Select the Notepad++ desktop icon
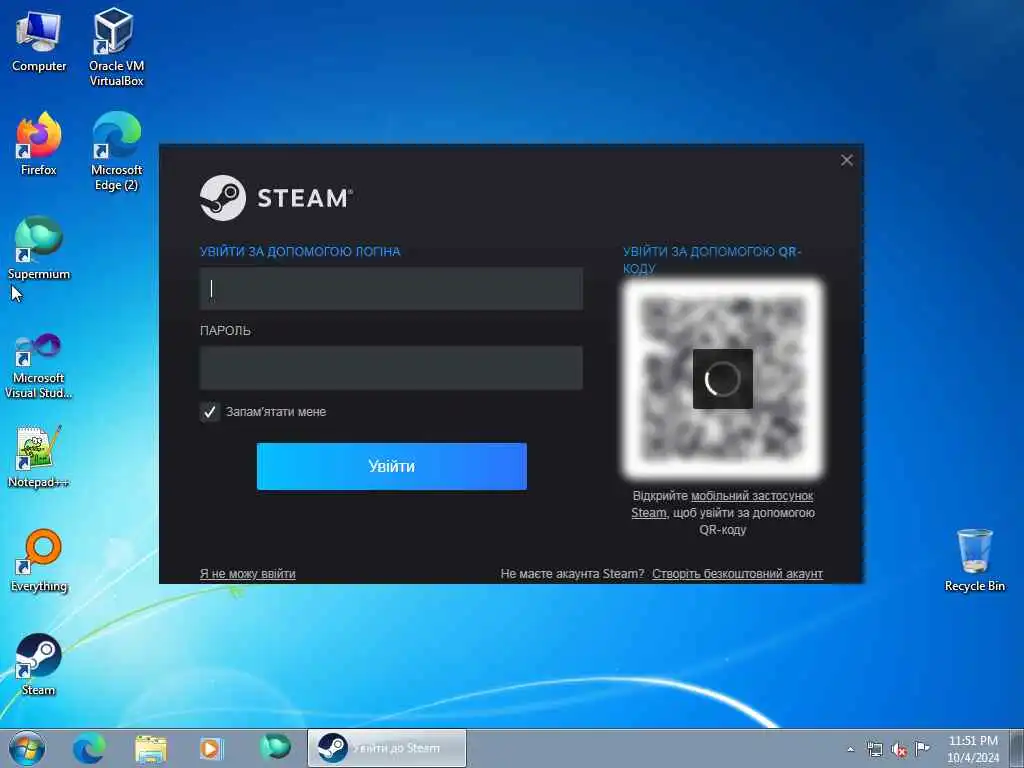Screen dimensions: 1024x768 (39, 456)
